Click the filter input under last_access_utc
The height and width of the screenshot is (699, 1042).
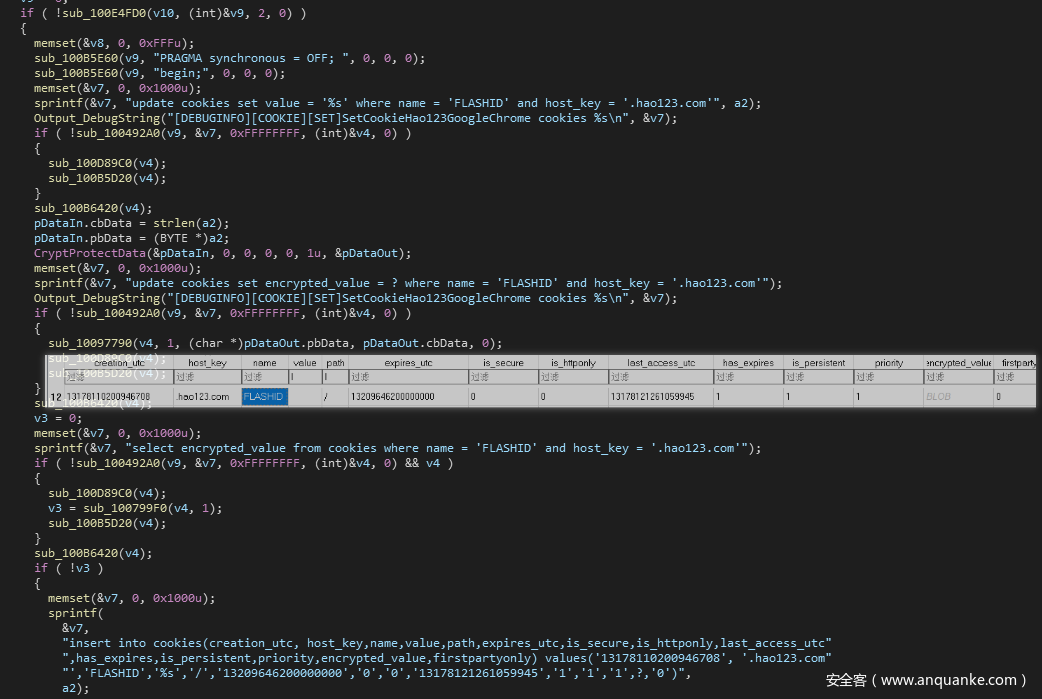660,378
